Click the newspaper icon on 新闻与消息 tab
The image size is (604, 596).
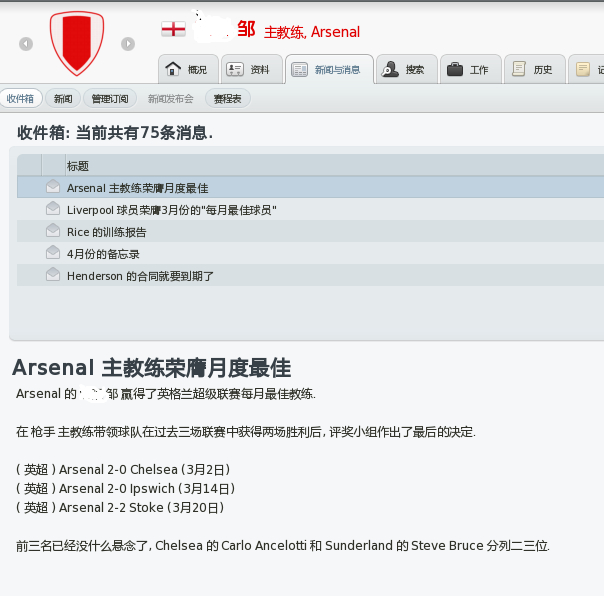(x=299, y=70)
